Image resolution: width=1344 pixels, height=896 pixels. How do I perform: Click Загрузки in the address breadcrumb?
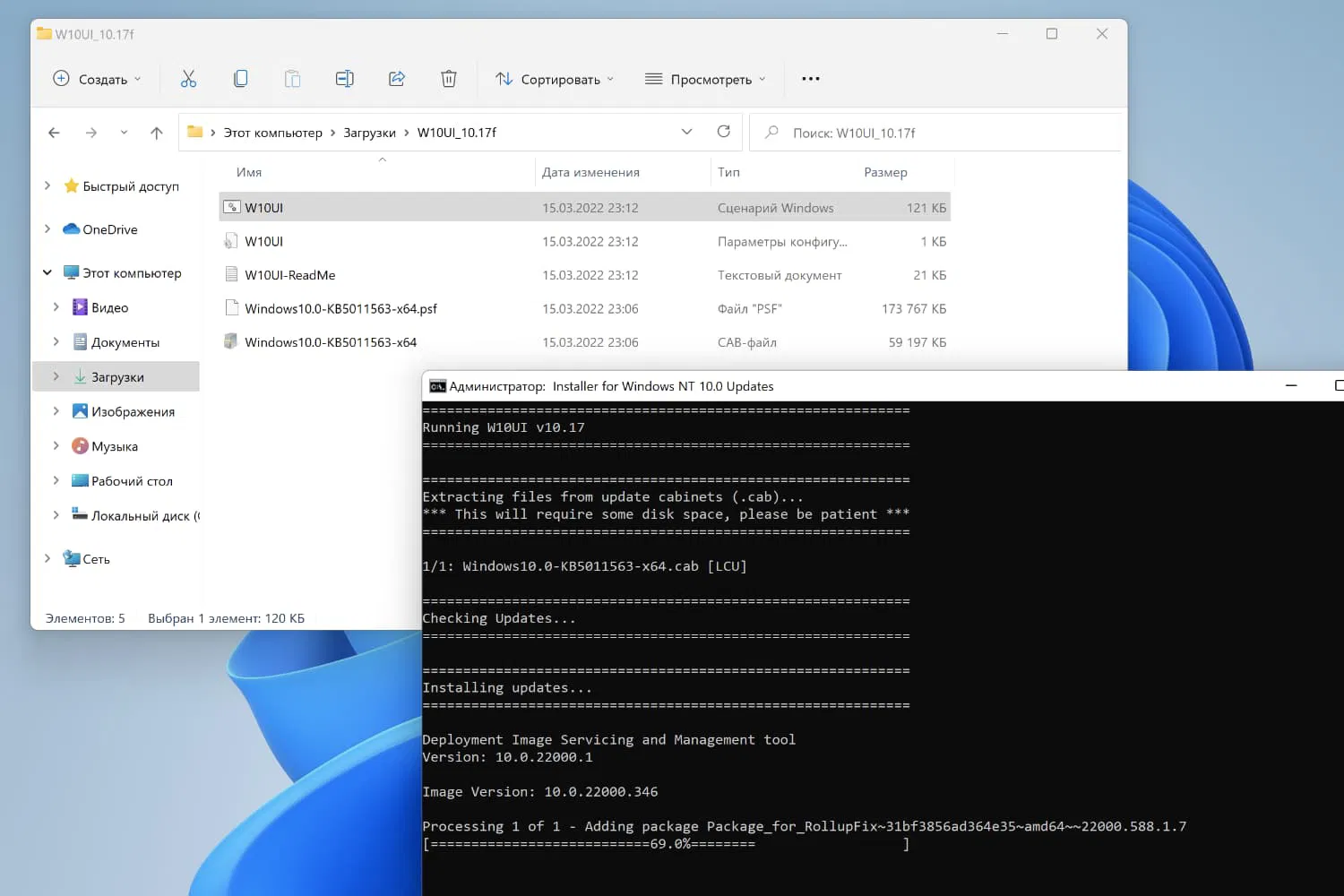[370, 133]
